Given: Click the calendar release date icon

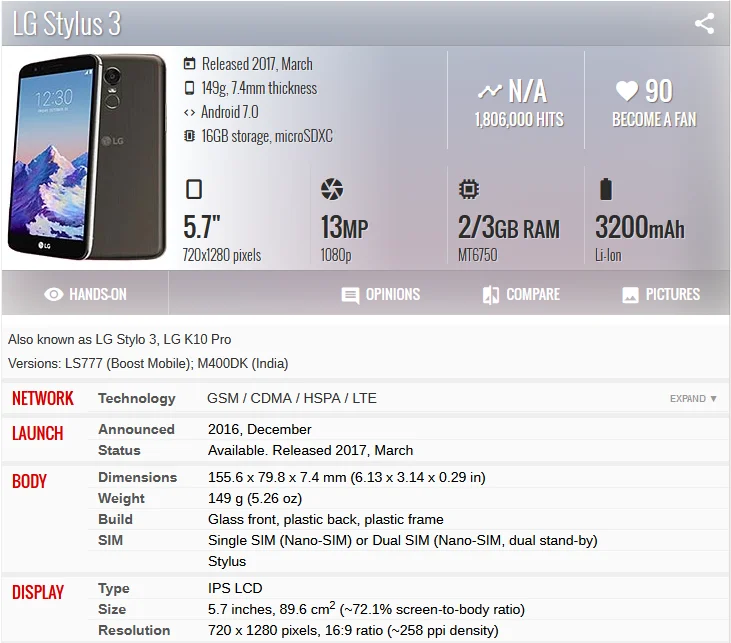Looking at the screenshot, I should tap(189, 63).
